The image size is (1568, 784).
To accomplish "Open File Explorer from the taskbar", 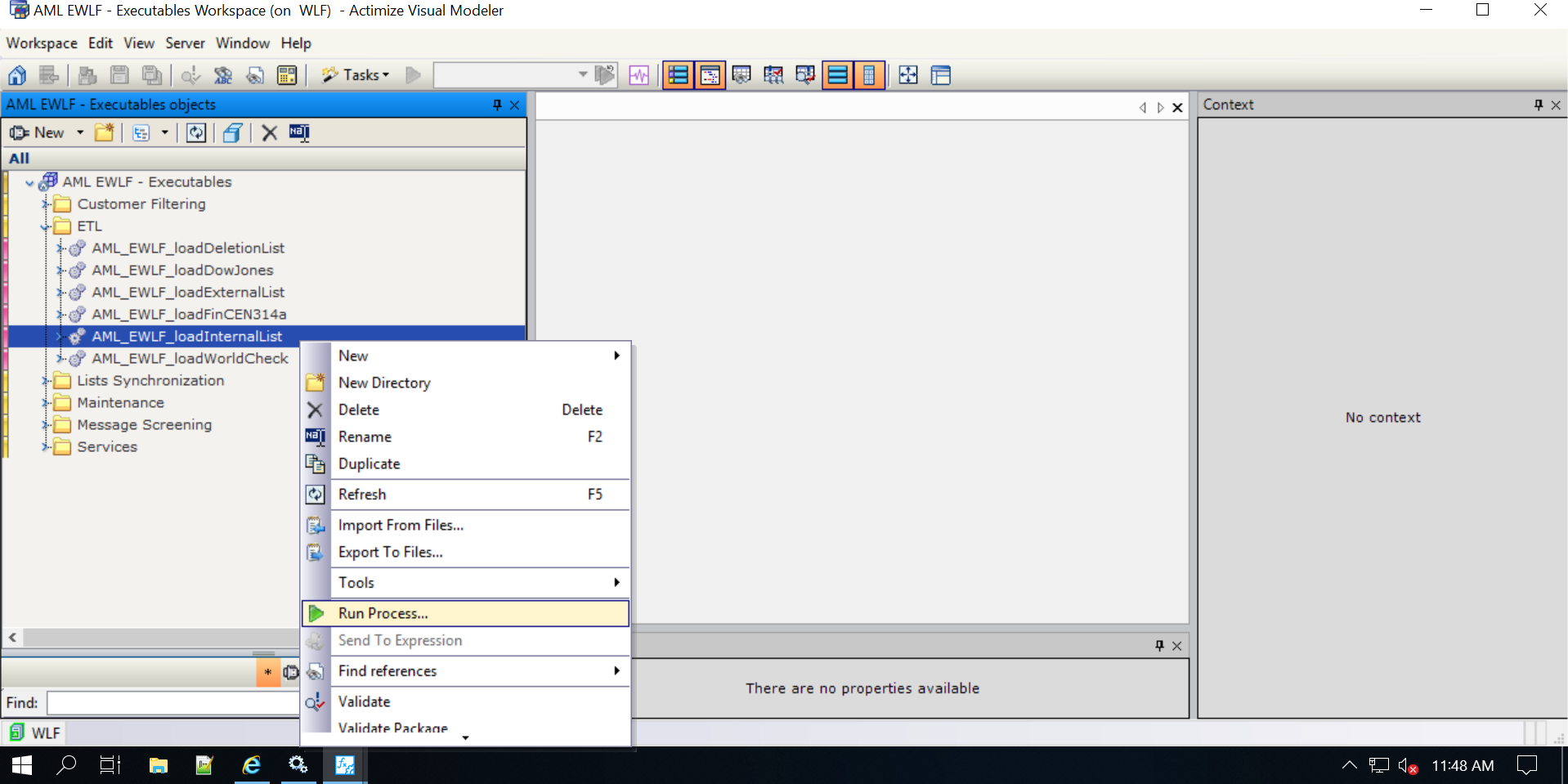I will click(159, 765).
